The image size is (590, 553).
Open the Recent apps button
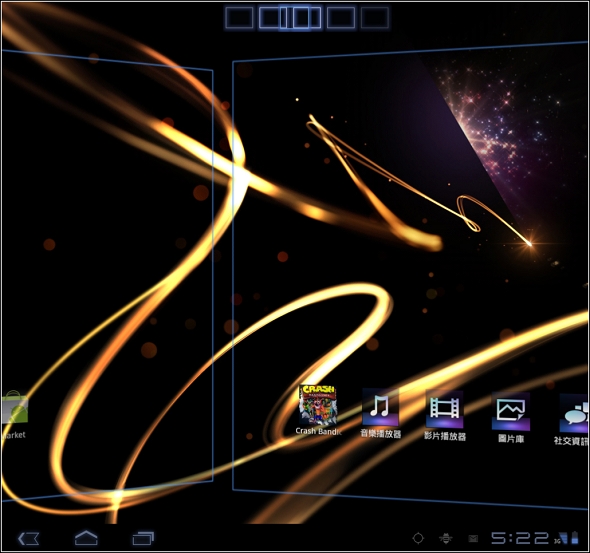click(143, 538)
